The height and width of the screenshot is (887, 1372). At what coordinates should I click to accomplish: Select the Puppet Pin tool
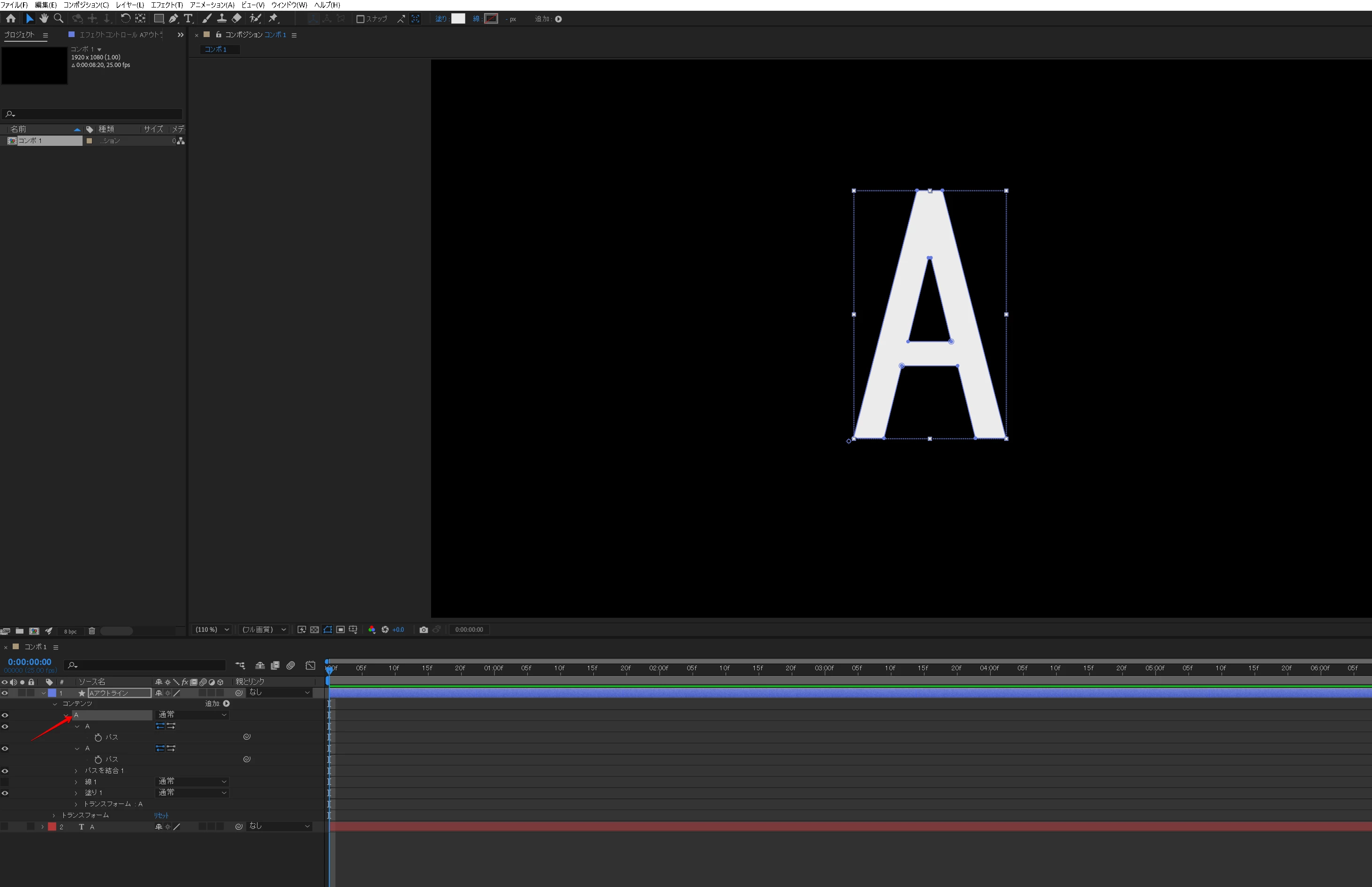click(273, 19)
